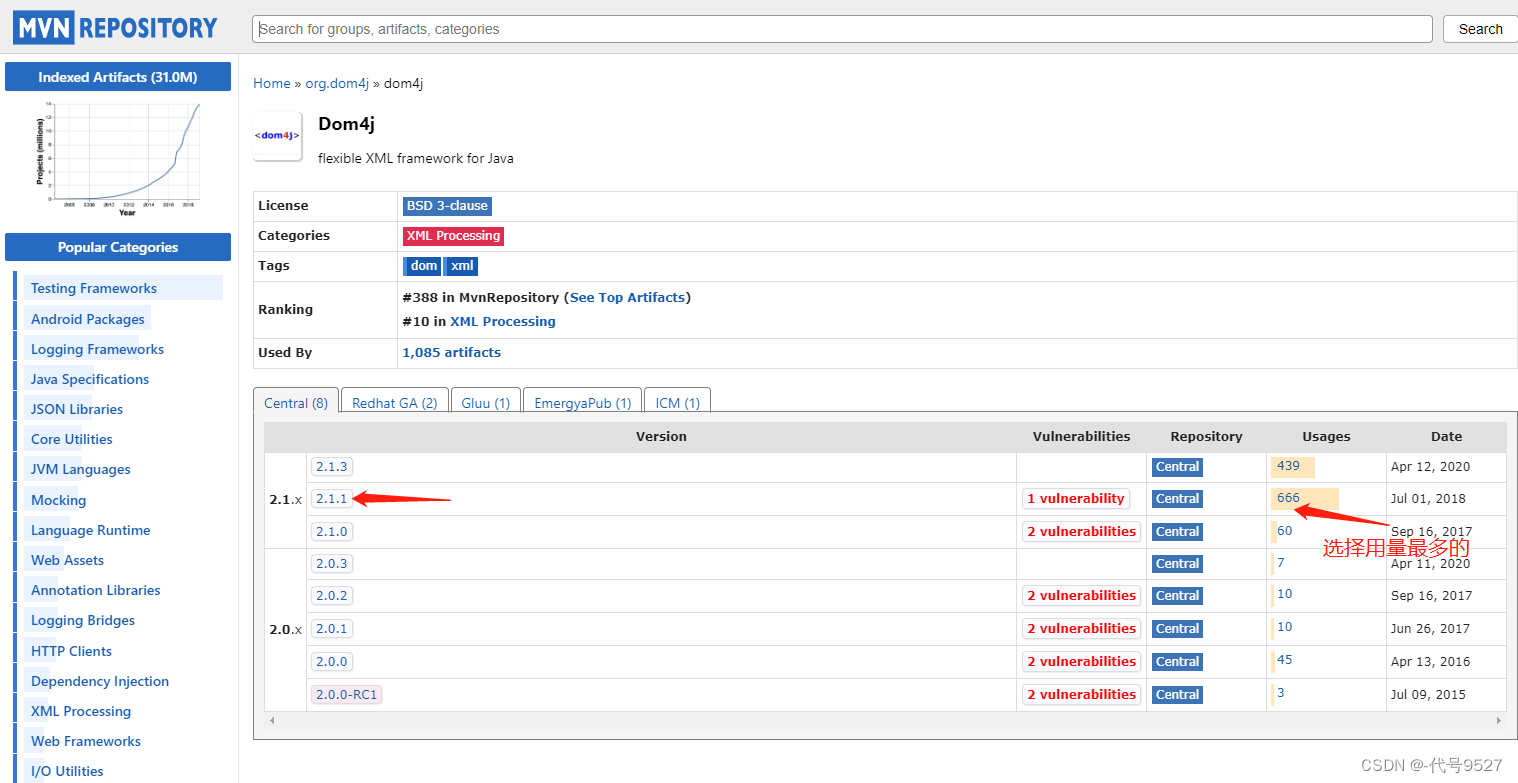Open Core Utilities category
This screenshot has height=783, width=1518.
[x=72, y=440]
